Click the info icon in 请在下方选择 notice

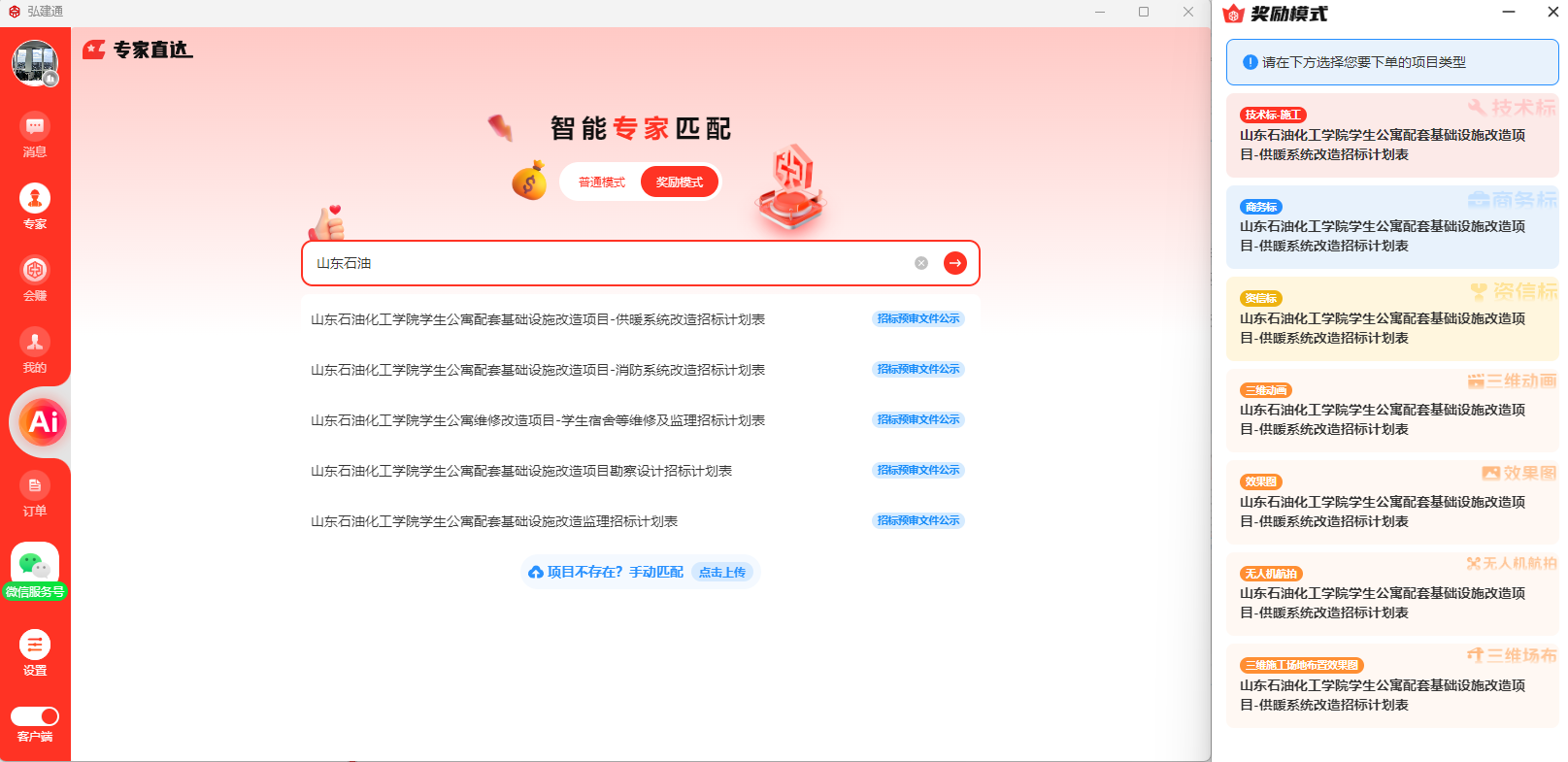pos(1251,62)
